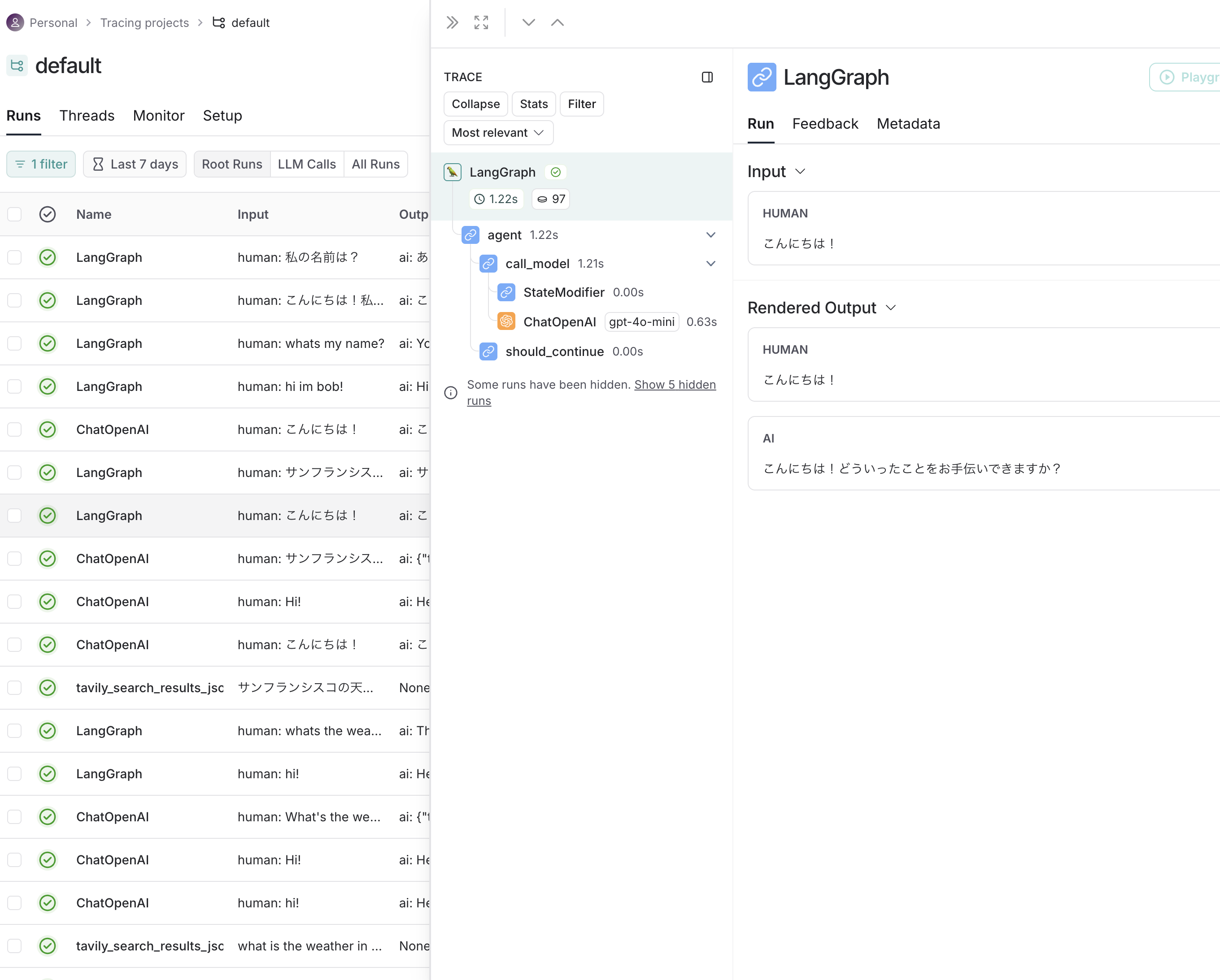
Task: Open the Personal account avatar icon
Action: [x=15, y=22]
